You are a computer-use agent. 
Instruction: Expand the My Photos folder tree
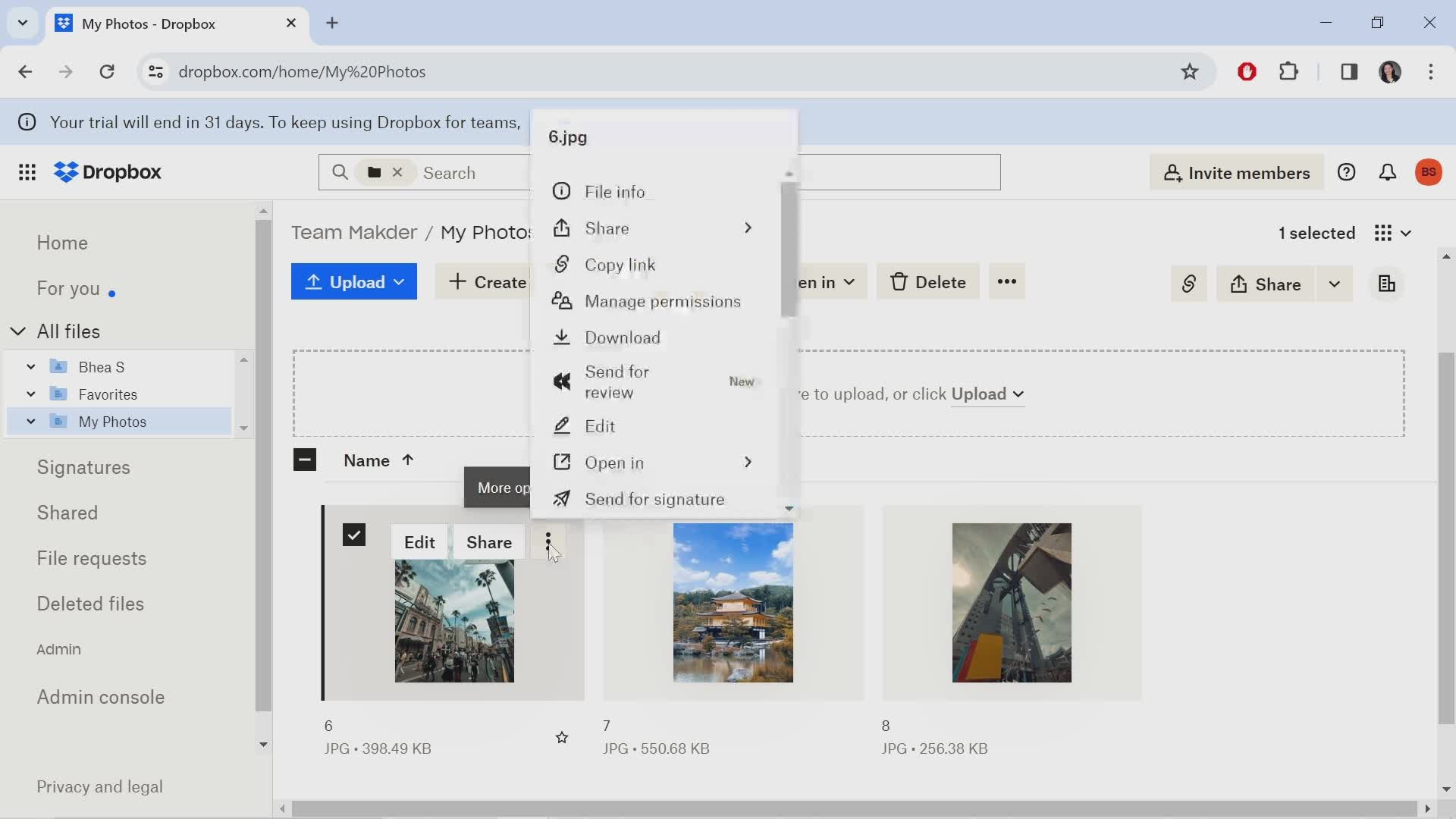31,422
